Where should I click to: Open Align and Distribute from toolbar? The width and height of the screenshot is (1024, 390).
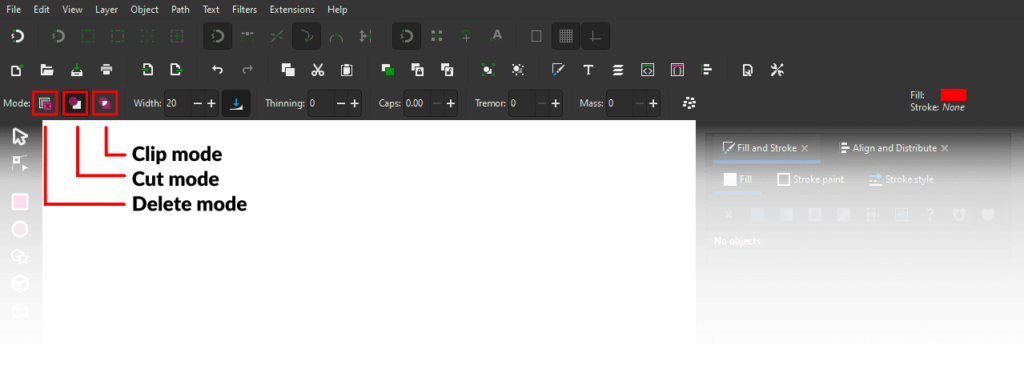click(x=707, y=70)
